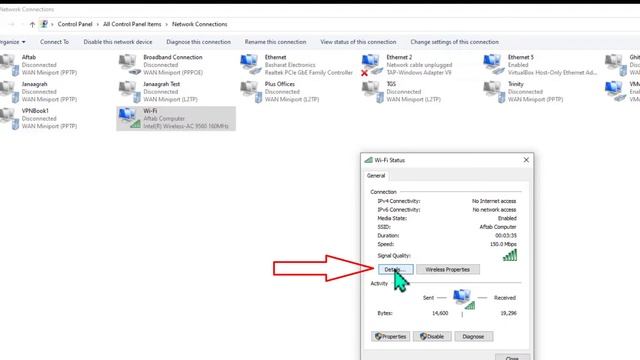Image resolution: width=640 pixels, height=360 pixels.
Task: Click 'TAP-Windows Adapter V9' text
Action: tap(419, 73)
